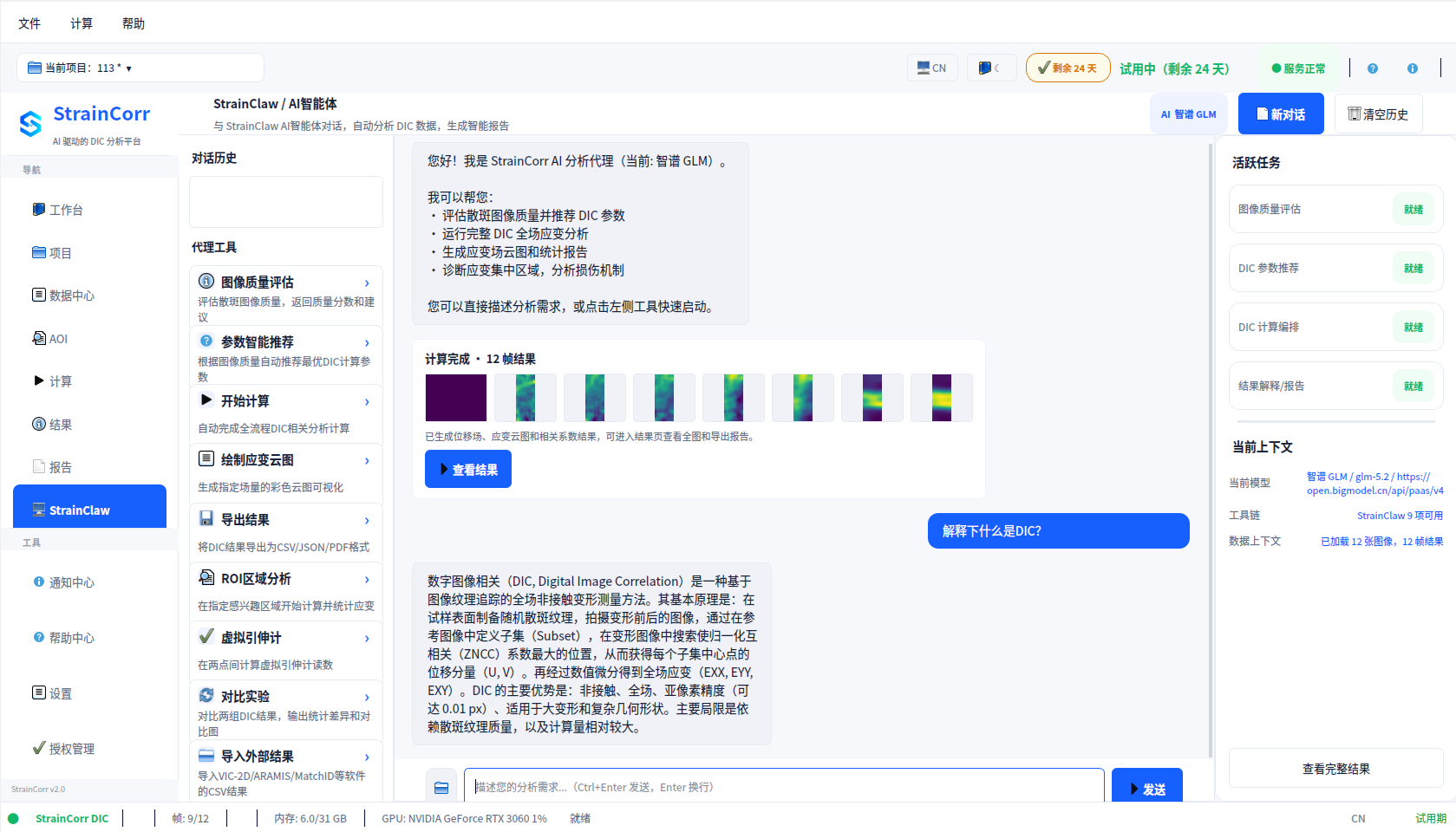Expand 导出结果 chevron arrow
The height and width of the screenshot is (832, 1456).
coord(367,521)
